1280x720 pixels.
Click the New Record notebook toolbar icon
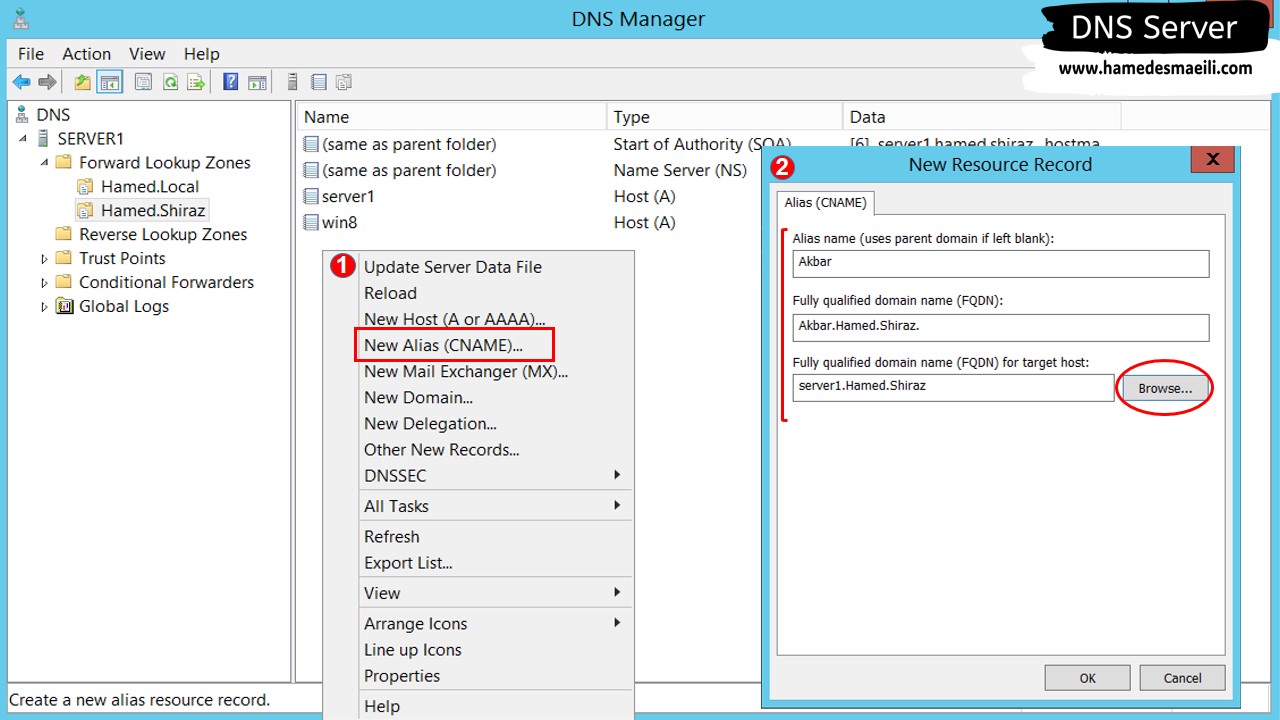tap(318, 82)
